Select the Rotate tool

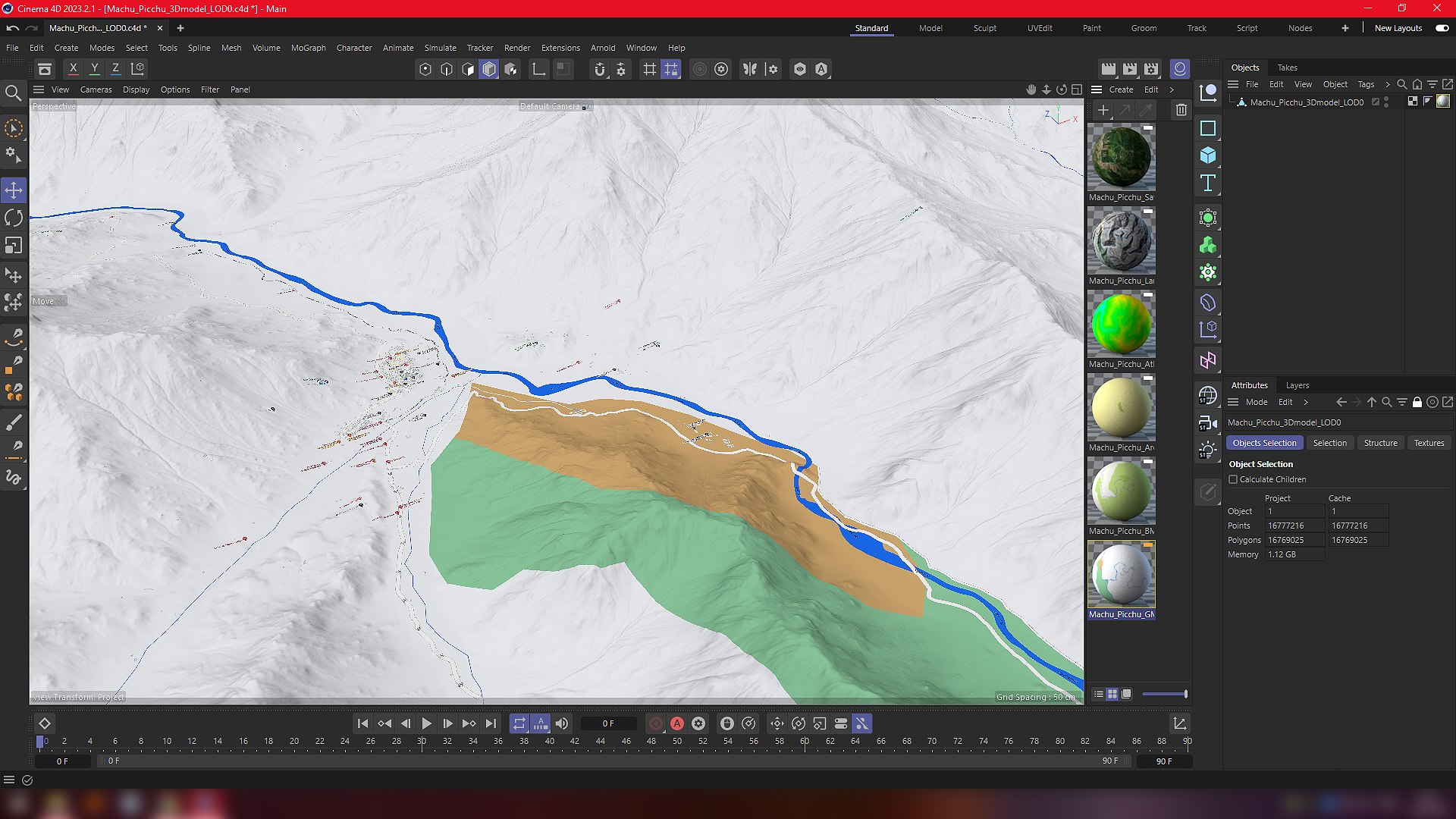(14, 218)
